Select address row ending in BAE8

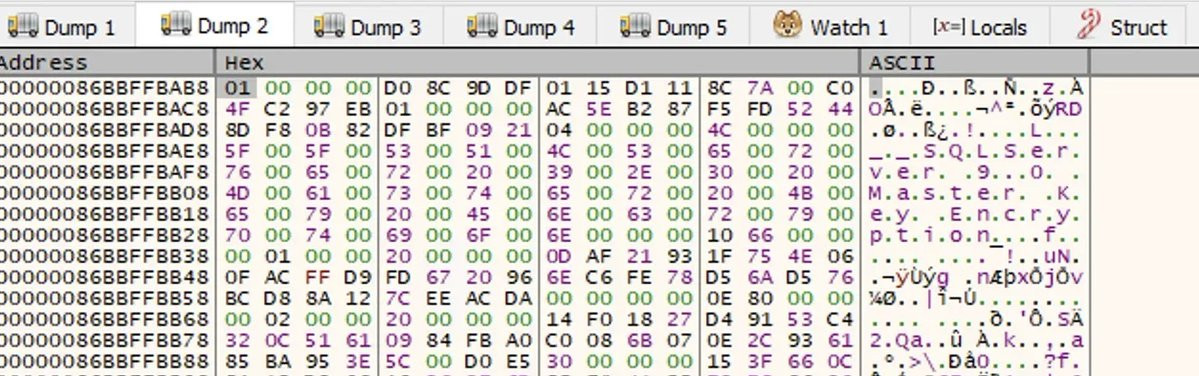click(104, 151)
